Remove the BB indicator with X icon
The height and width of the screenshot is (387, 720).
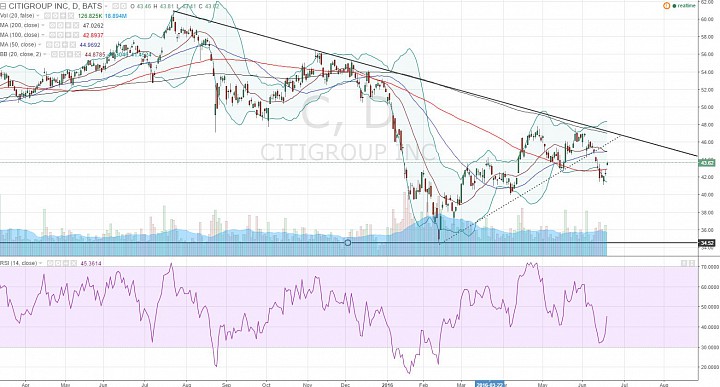click(x=78, y=54)
